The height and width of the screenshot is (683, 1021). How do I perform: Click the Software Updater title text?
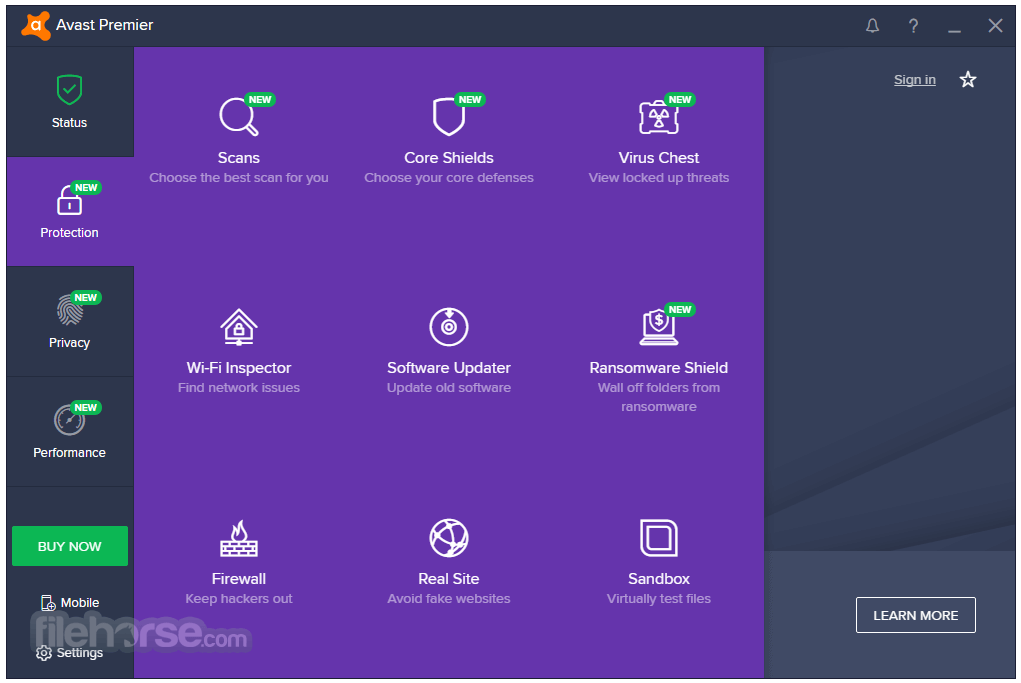point(449,368)
